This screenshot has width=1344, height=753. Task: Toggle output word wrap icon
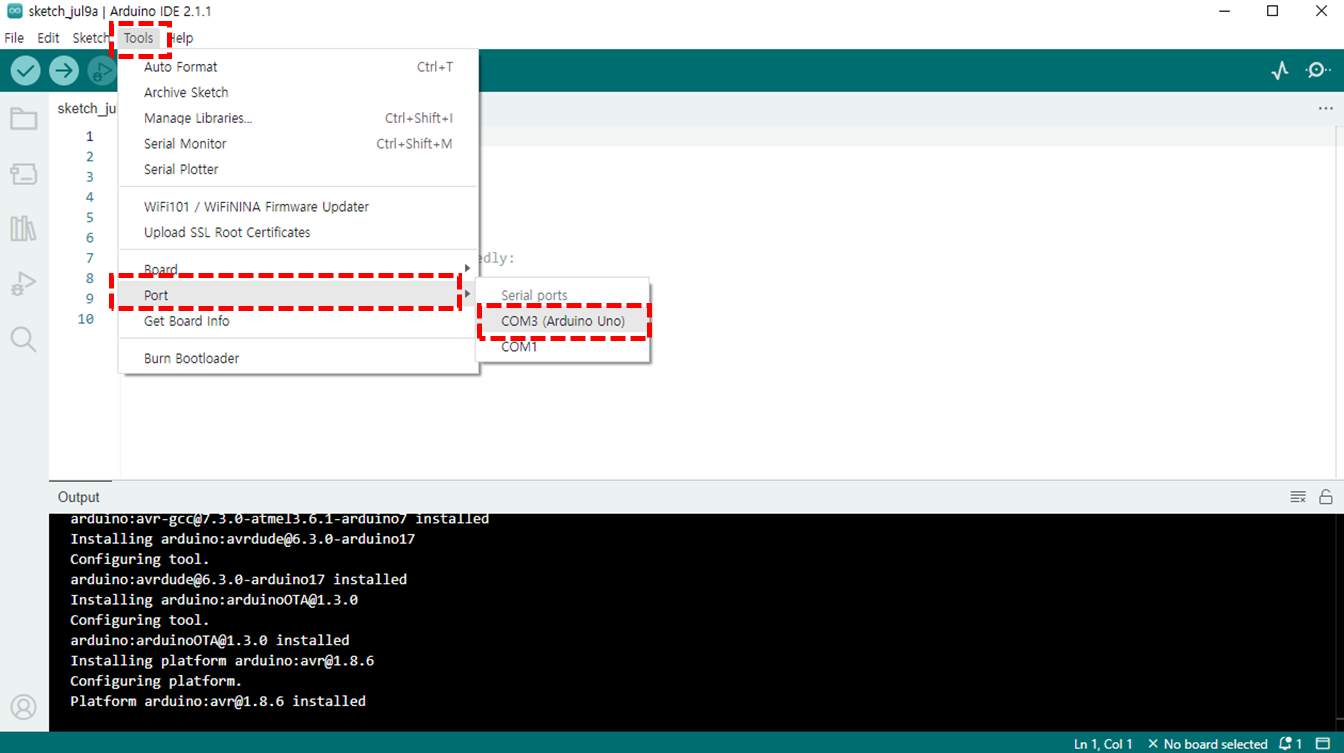click(1298, 497)
